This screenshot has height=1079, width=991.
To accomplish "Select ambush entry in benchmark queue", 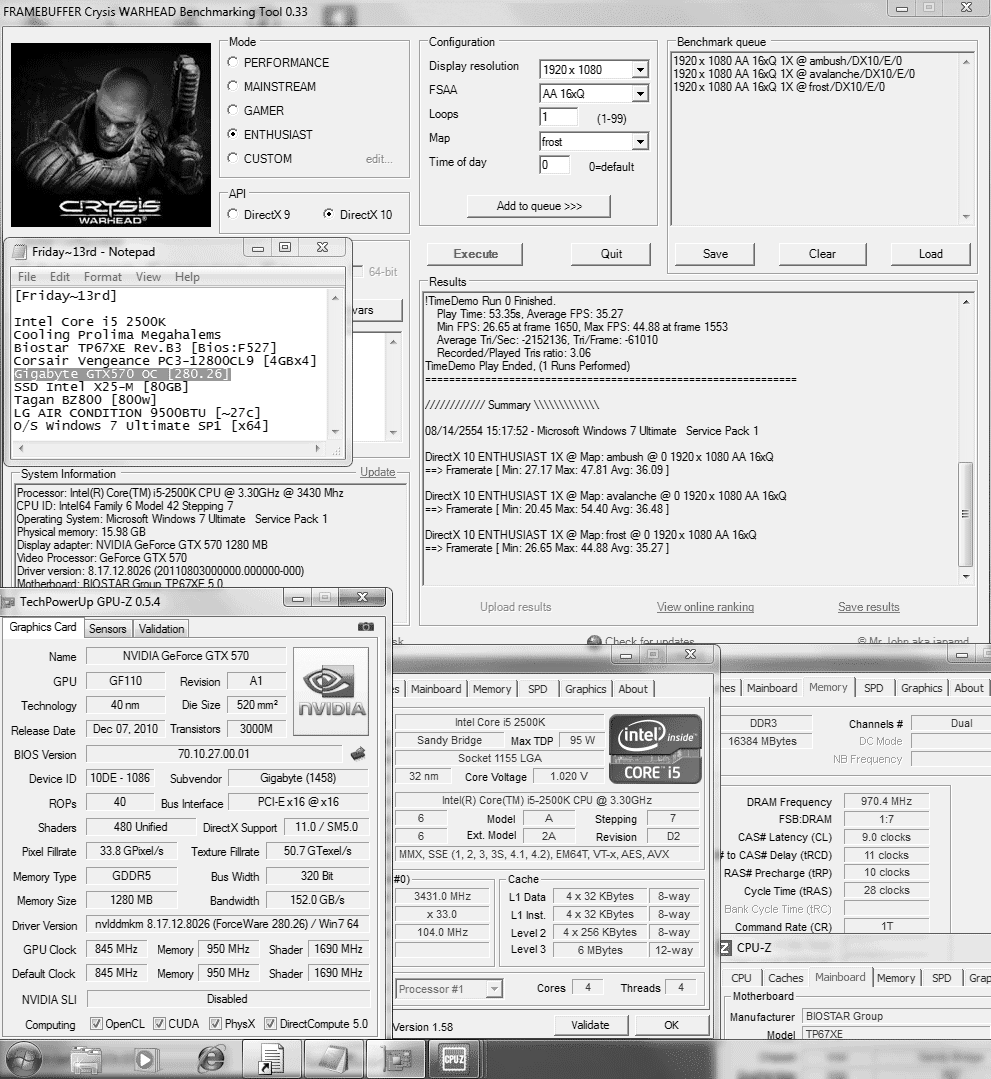I will 787,61.
